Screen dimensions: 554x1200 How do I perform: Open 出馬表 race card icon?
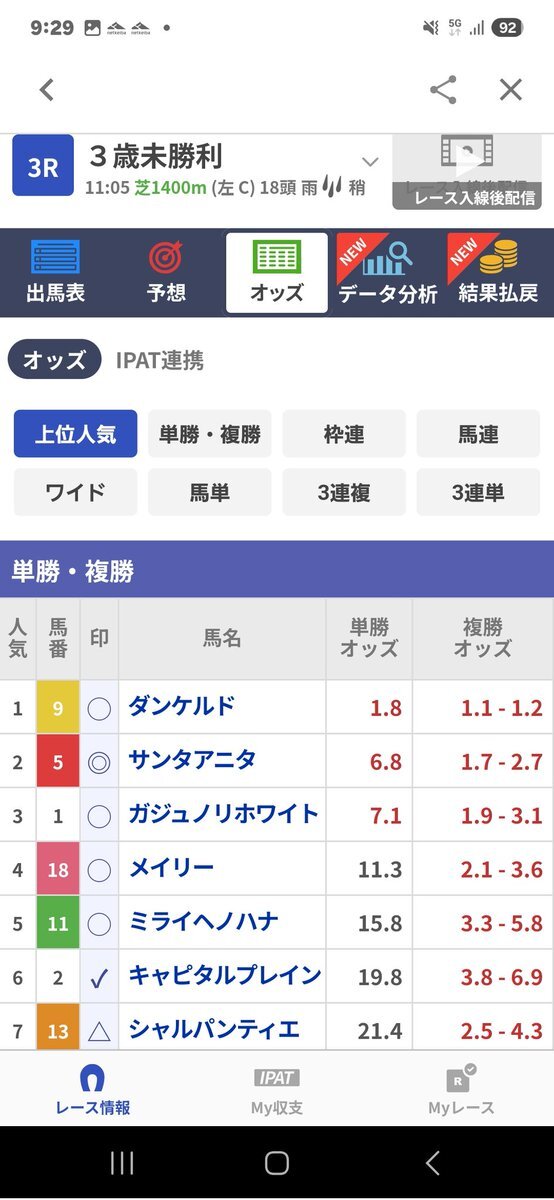55,258
